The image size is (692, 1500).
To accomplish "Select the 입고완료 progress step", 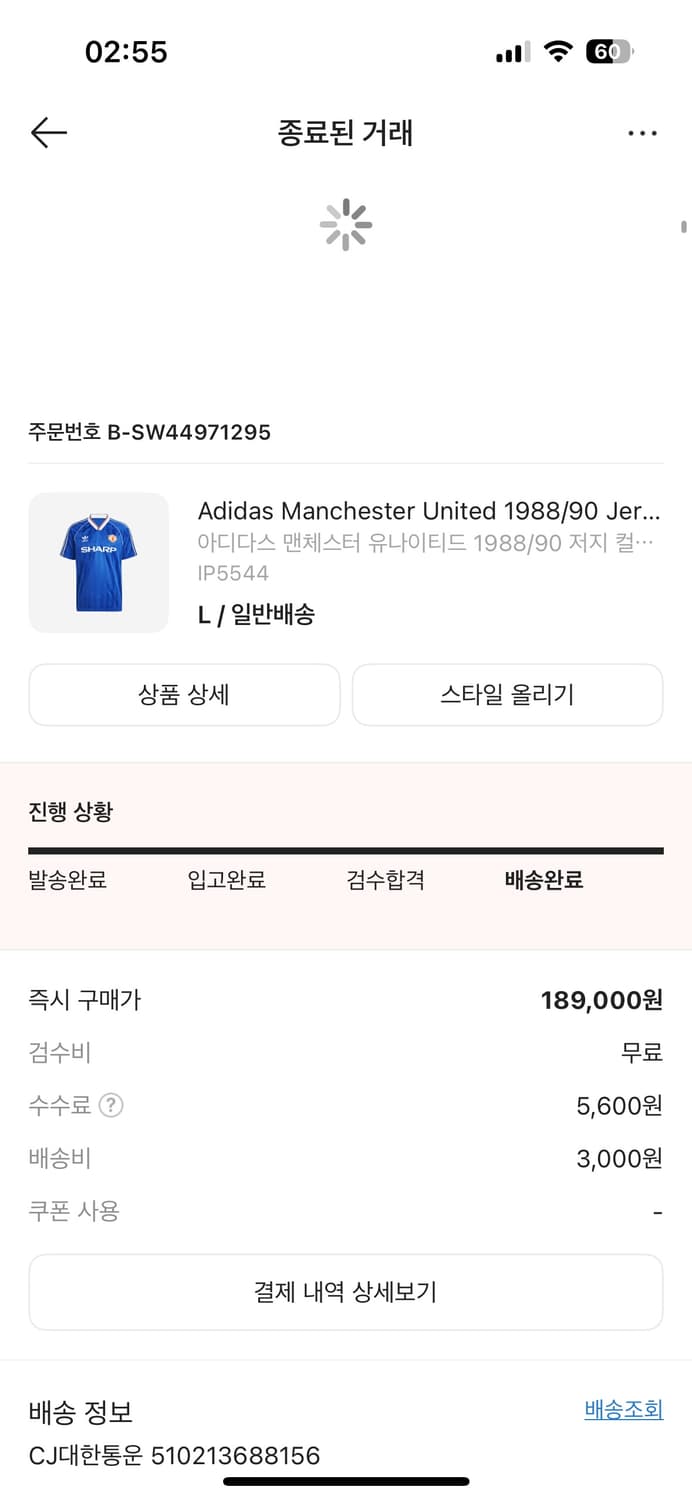I will pyautogui.click(x=226, y=880).
